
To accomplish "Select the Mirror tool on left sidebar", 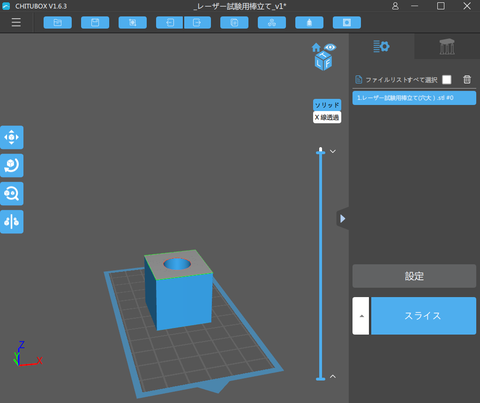I will tap(12, 222).
